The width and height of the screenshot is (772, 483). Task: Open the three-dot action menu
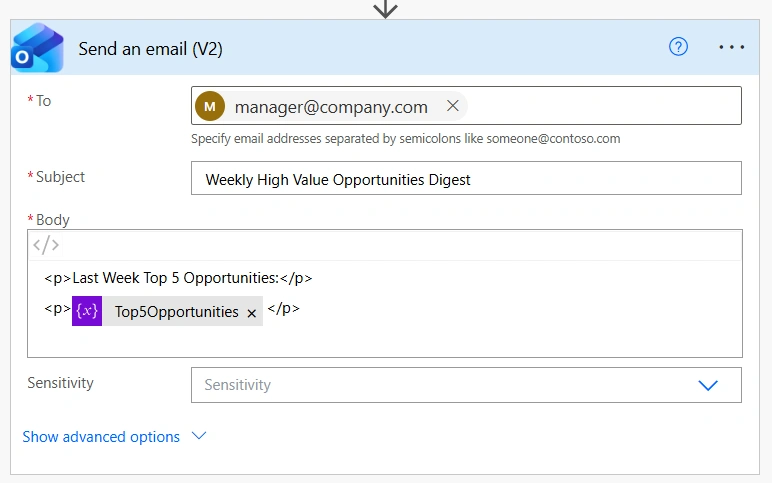731,47
